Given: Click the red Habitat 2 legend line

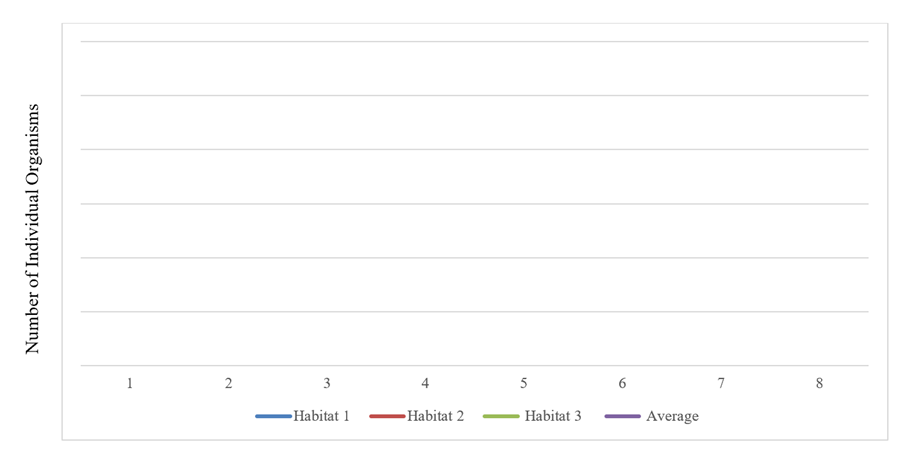Looking at the screenshot, I should (x=386, y=416).
